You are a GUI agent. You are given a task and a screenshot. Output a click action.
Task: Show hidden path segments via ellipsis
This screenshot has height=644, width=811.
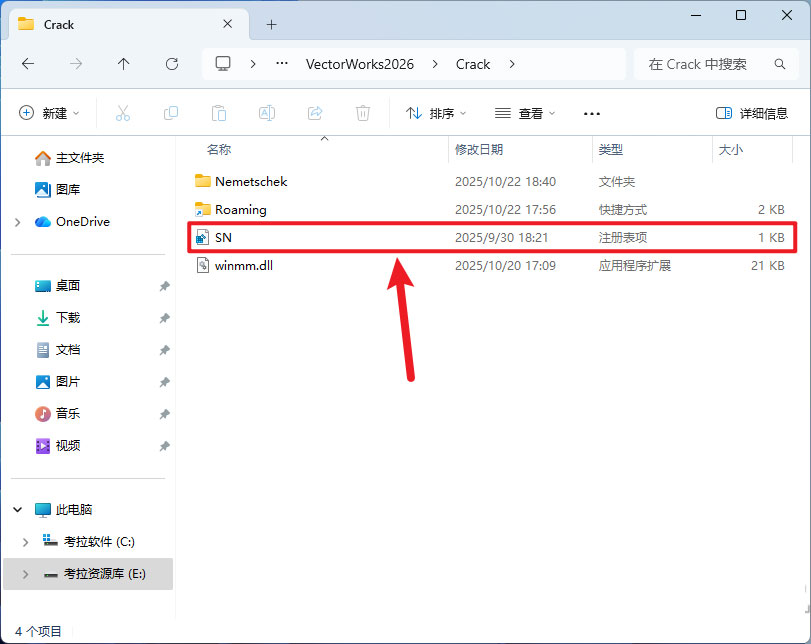(x=282, y=64)
